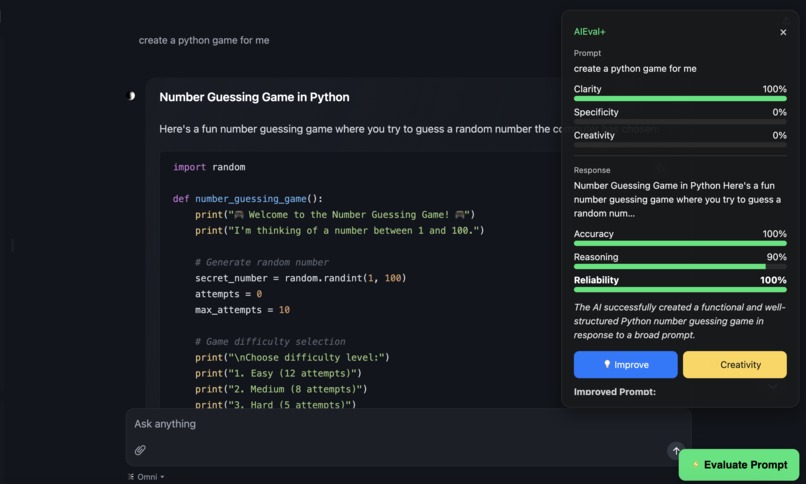Click the user message 'create a python game for me' in chat
The width and height of the screenshot is (806, 484).
(x=204, y=40)
